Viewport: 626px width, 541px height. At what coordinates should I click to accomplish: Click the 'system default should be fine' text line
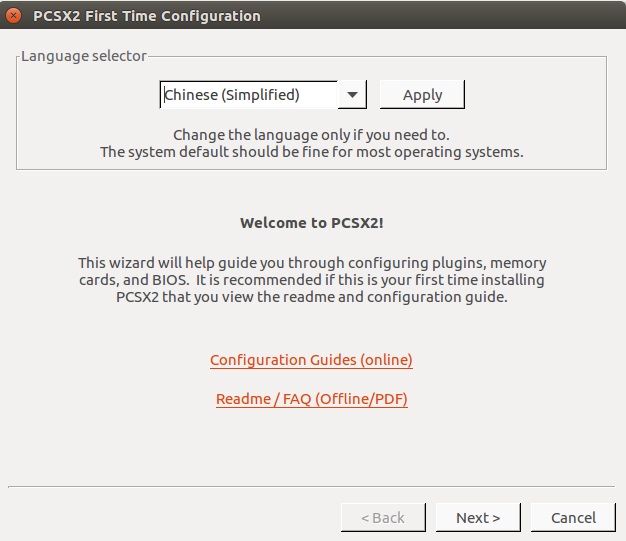[311, 152]
